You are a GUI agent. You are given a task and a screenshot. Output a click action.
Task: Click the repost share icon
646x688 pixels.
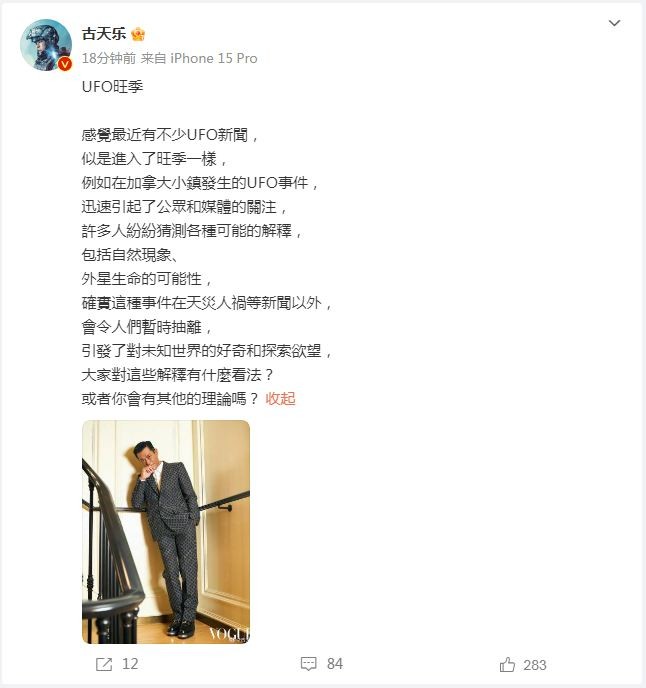[104, 664]
